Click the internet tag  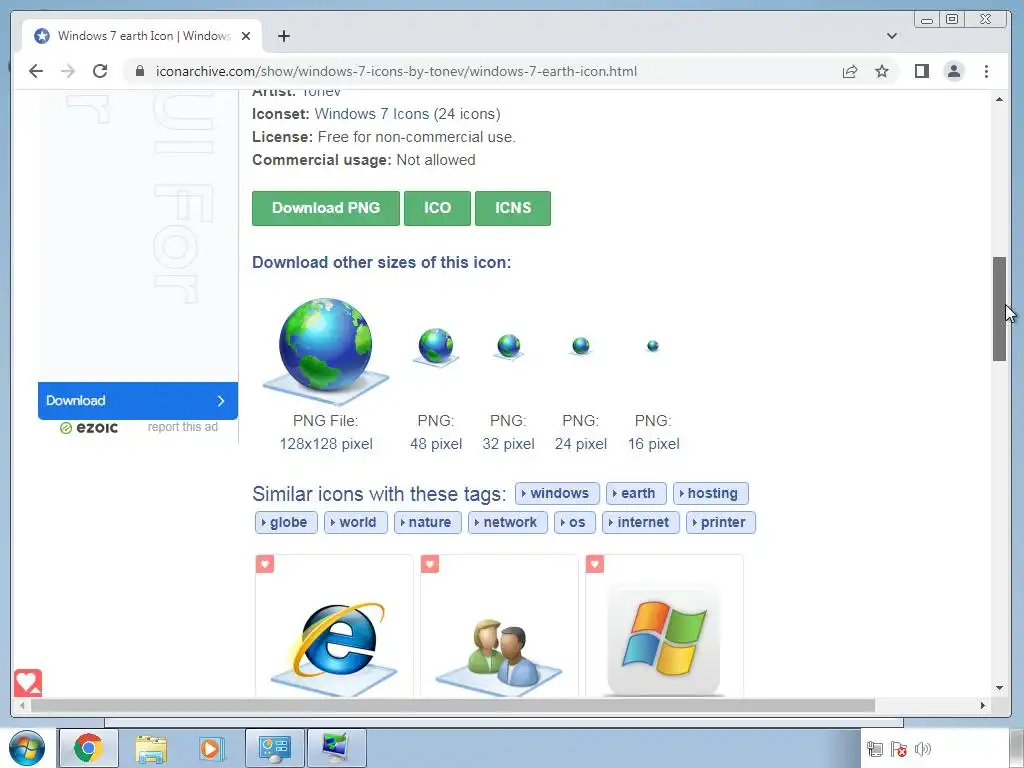tap(641, 522)
